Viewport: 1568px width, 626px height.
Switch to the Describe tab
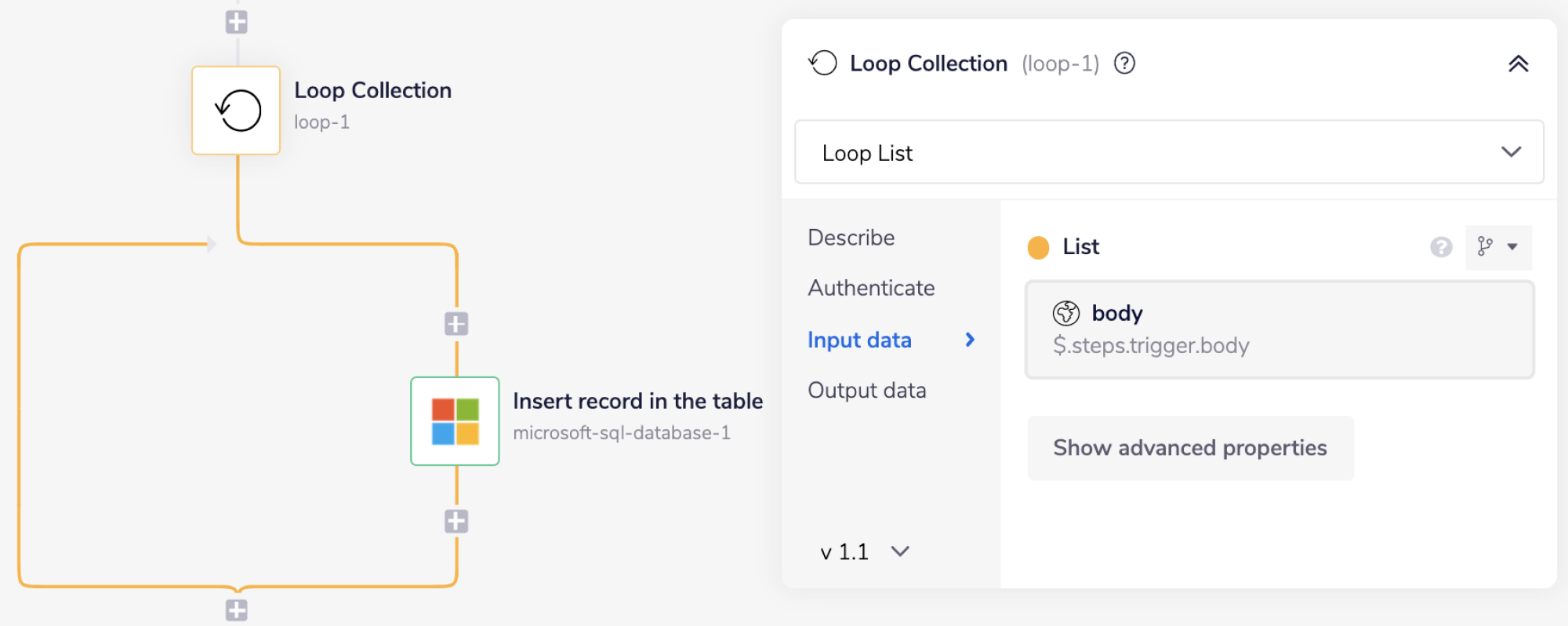851,238
